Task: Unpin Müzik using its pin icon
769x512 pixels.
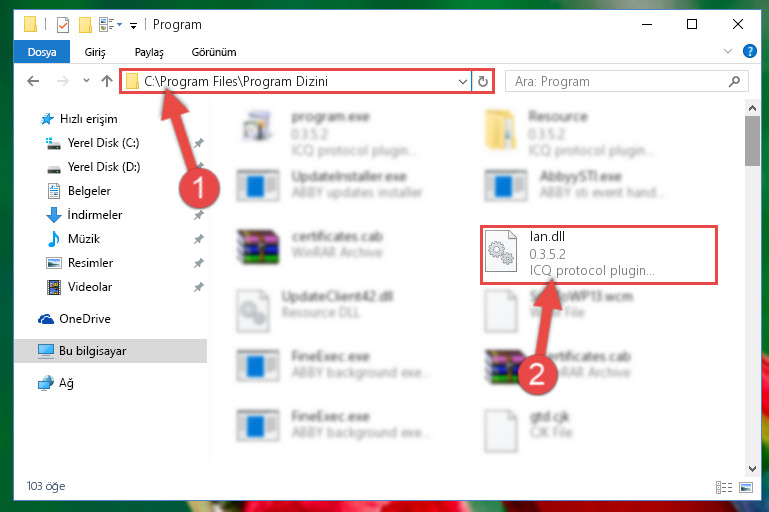Action: click(x=199, y=239)
